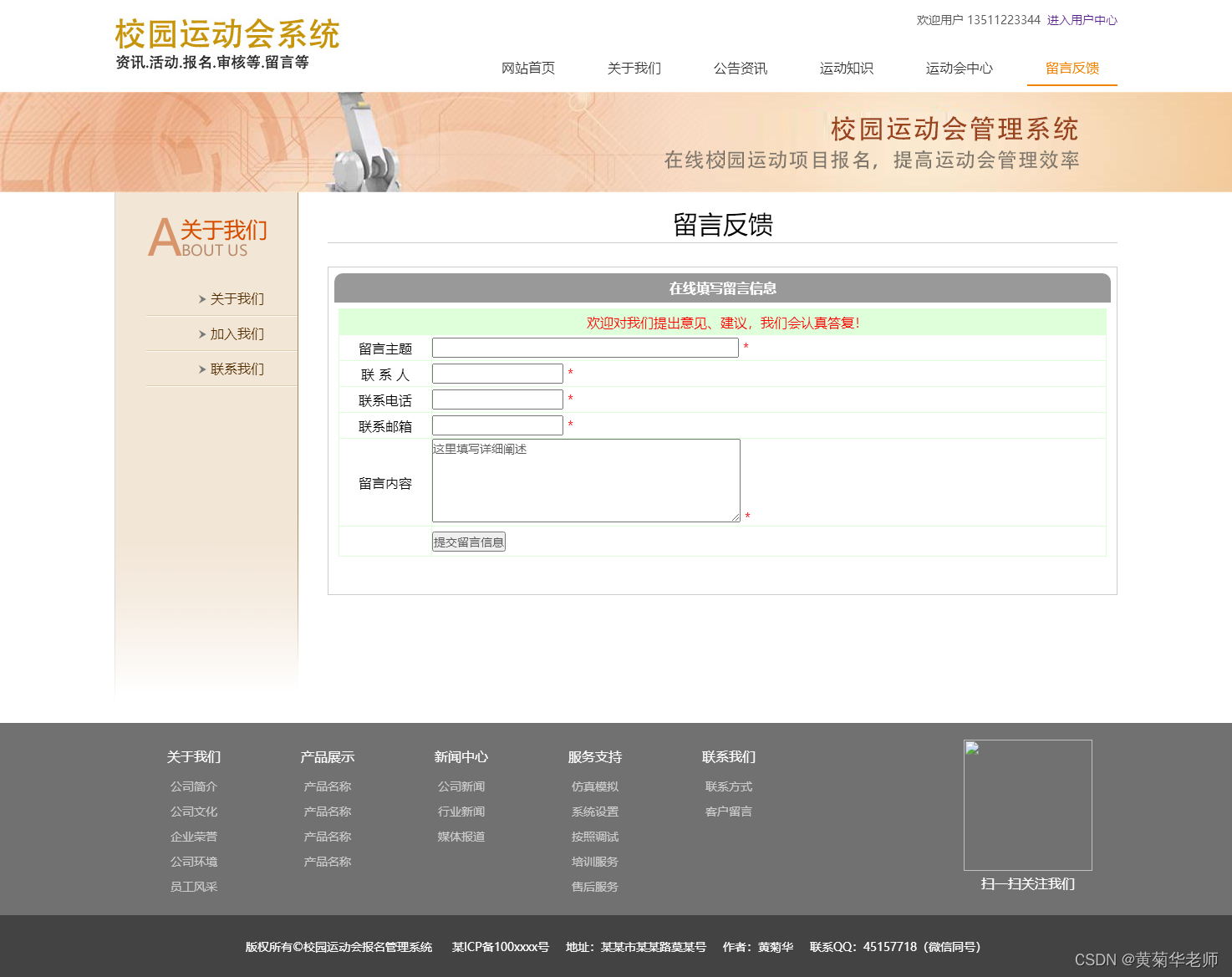Open footer link 公司环境

coord(194,862)
